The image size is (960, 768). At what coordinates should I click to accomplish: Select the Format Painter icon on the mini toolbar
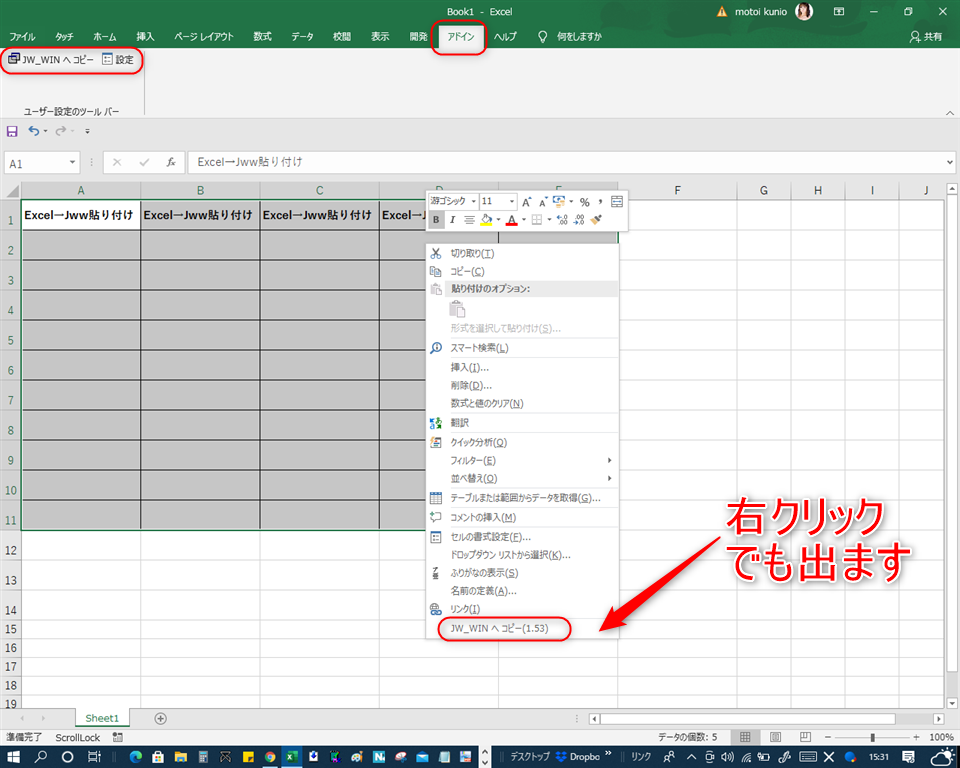click(597, 220)
